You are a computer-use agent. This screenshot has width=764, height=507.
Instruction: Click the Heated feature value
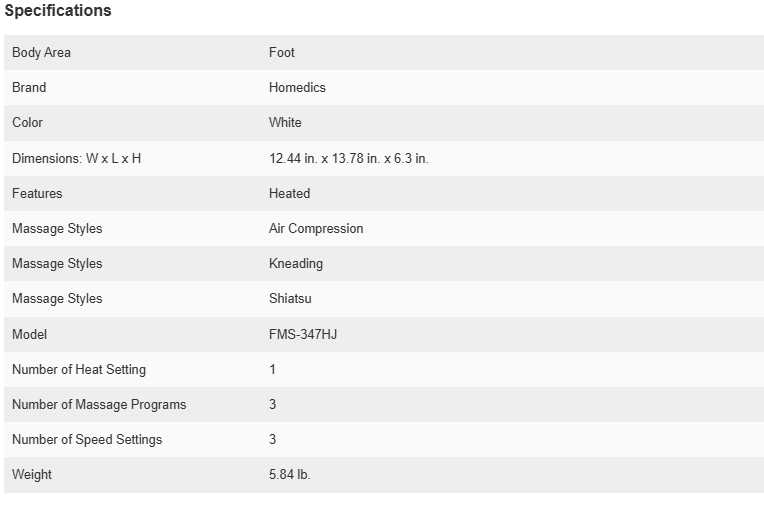coord(289,193)
